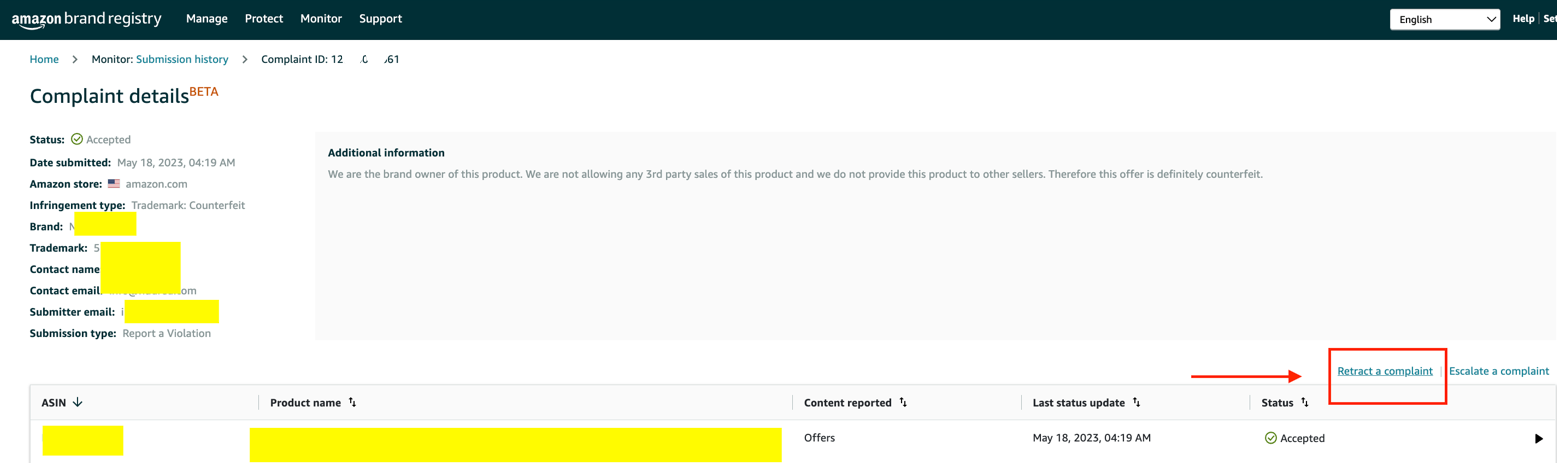
Task: Sort table by ASIN arrow icon
Action: (x=78, y=402)
